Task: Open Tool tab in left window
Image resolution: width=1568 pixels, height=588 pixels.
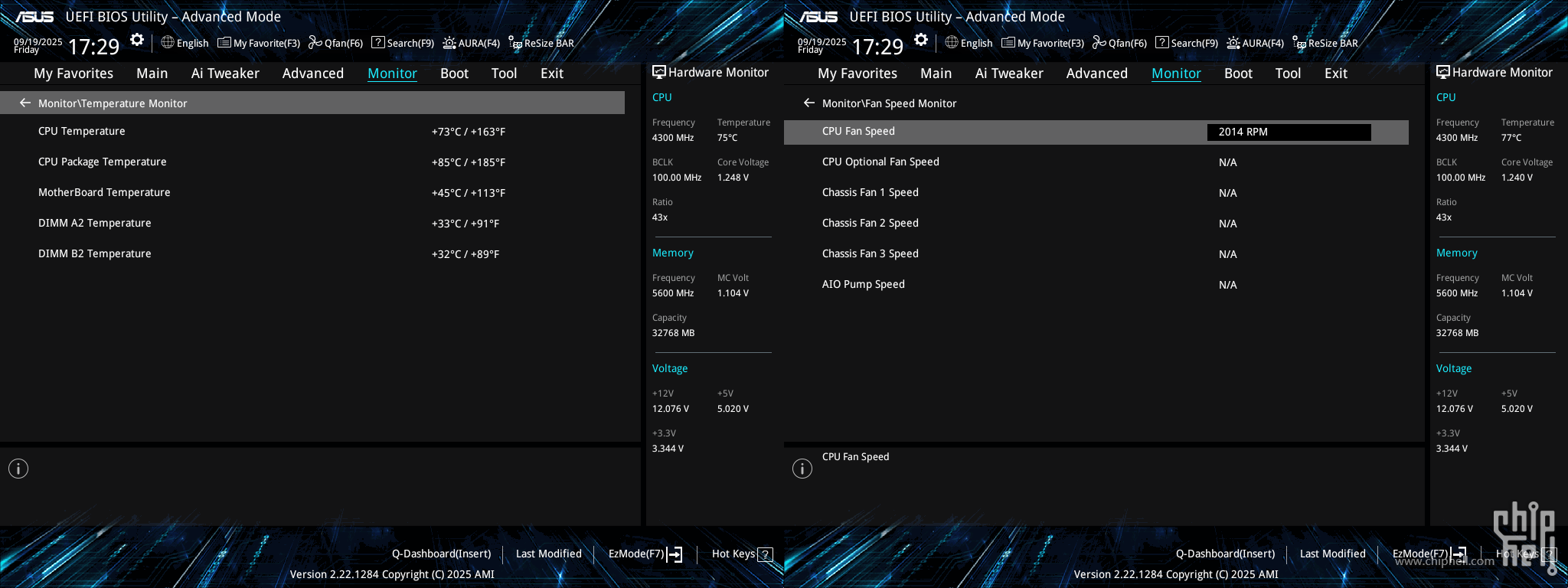Action: pos(504,73)
